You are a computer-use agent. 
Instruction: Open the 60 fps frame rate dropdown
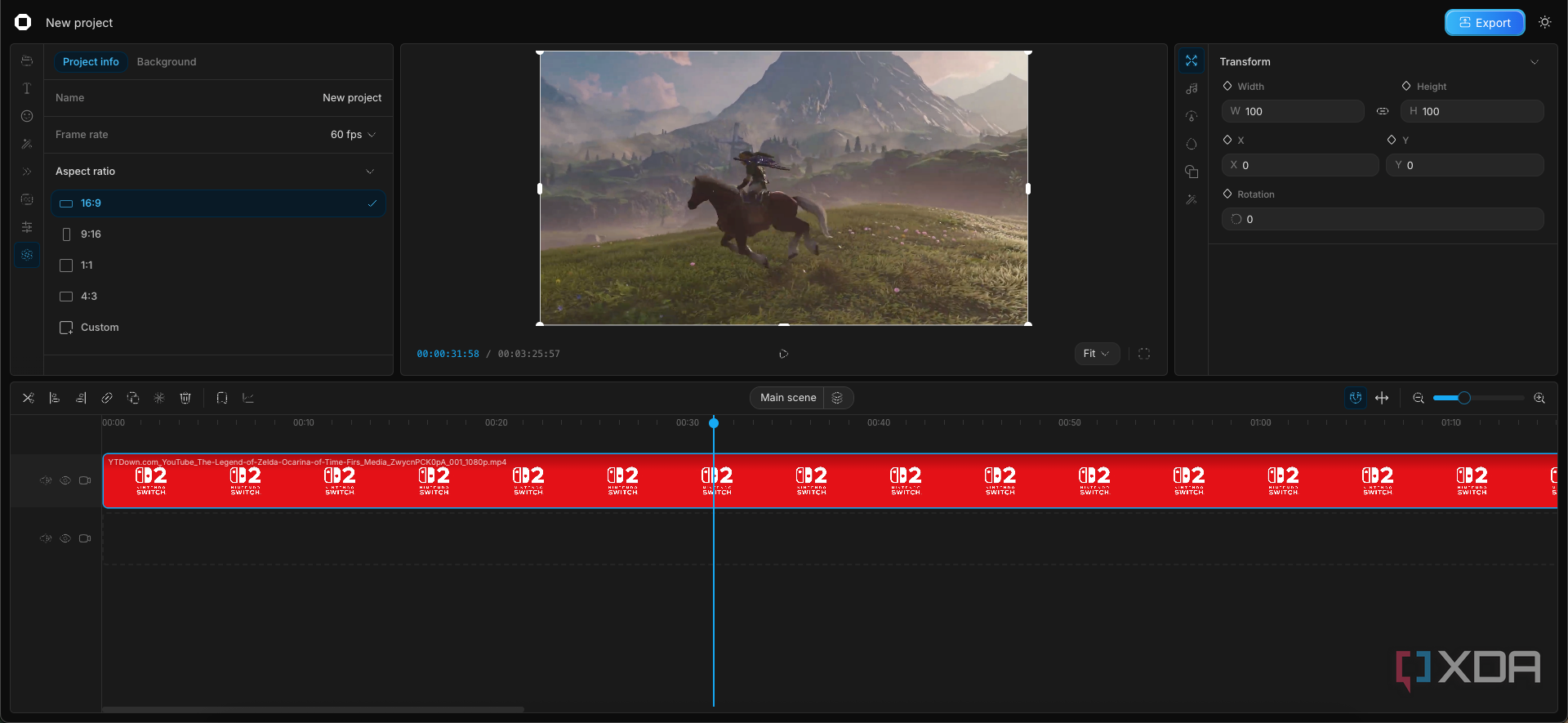click(x=354, y=134)
